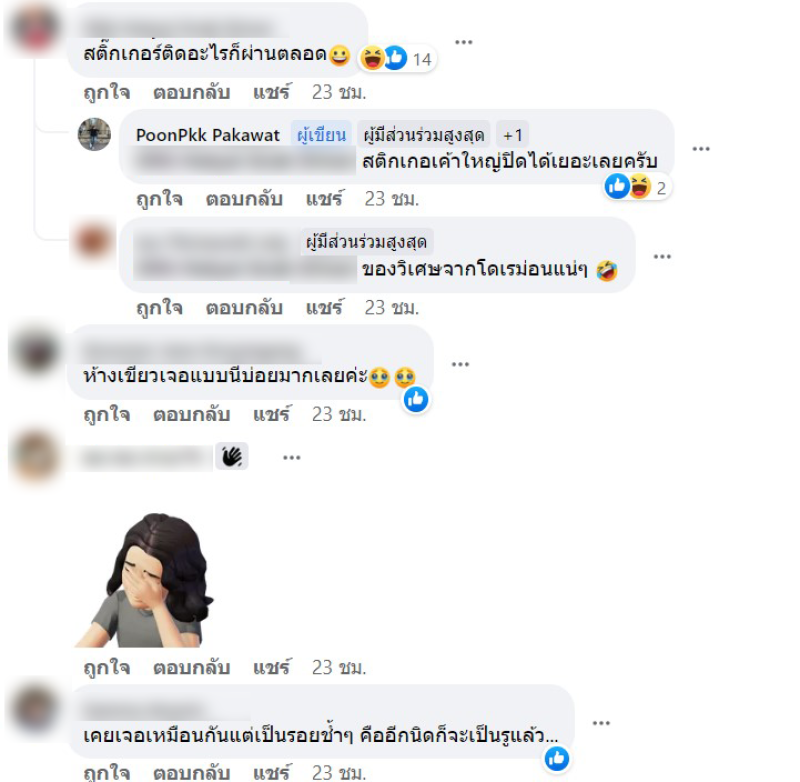Open three-dot menu on PoonPkk Pakawat's reply
Screen dimensions: 800x782
701,149
